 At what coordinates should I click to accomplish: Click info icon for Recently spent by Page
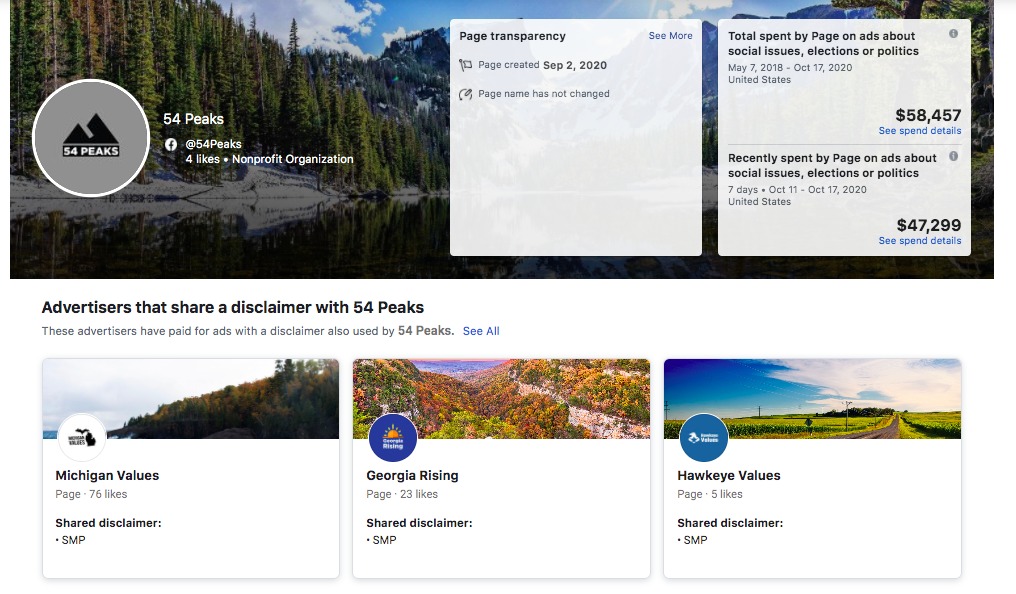point(953,156)
